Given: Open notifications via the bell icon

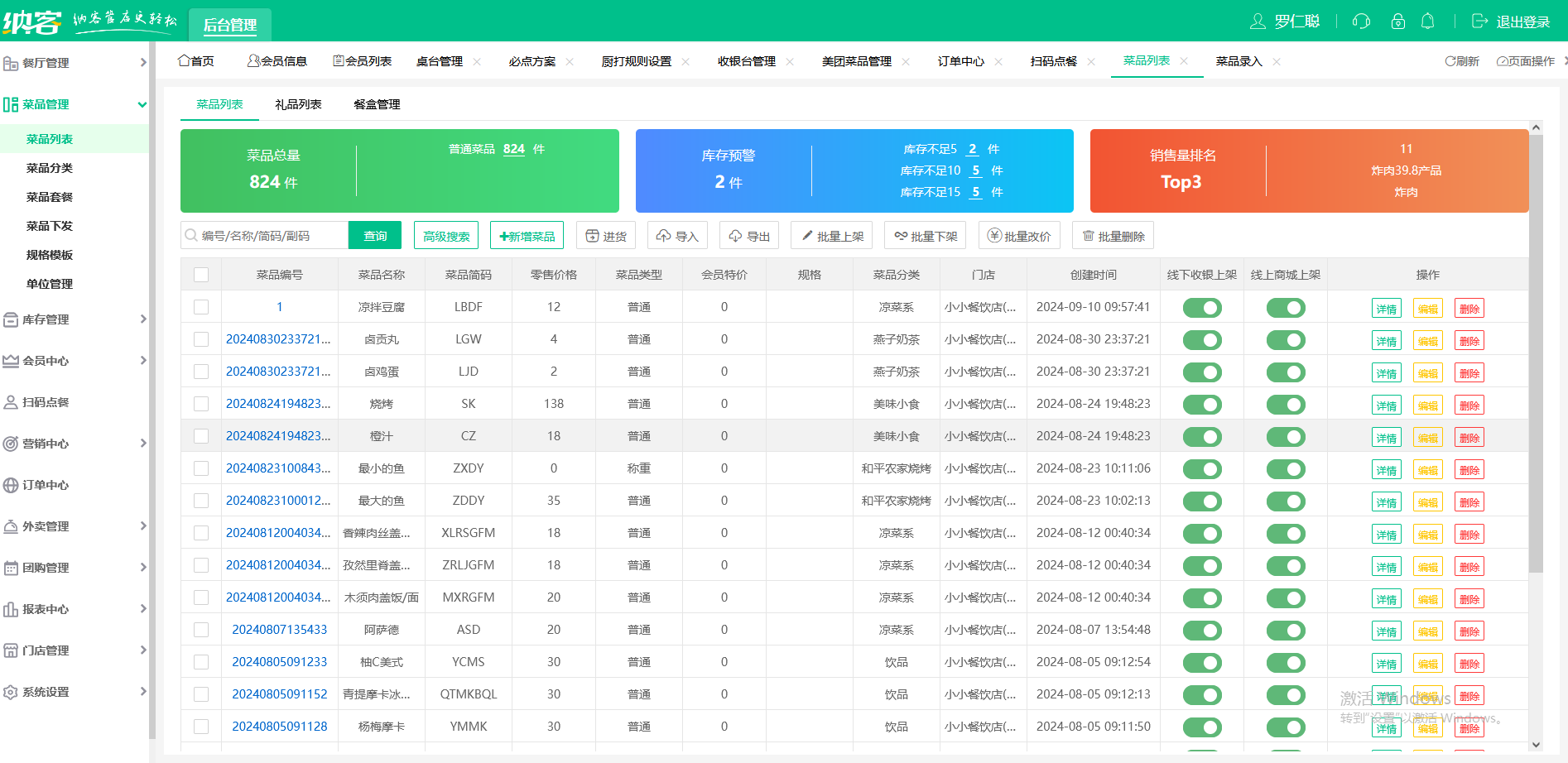Looking at the screenshot, I should 1428,21.
